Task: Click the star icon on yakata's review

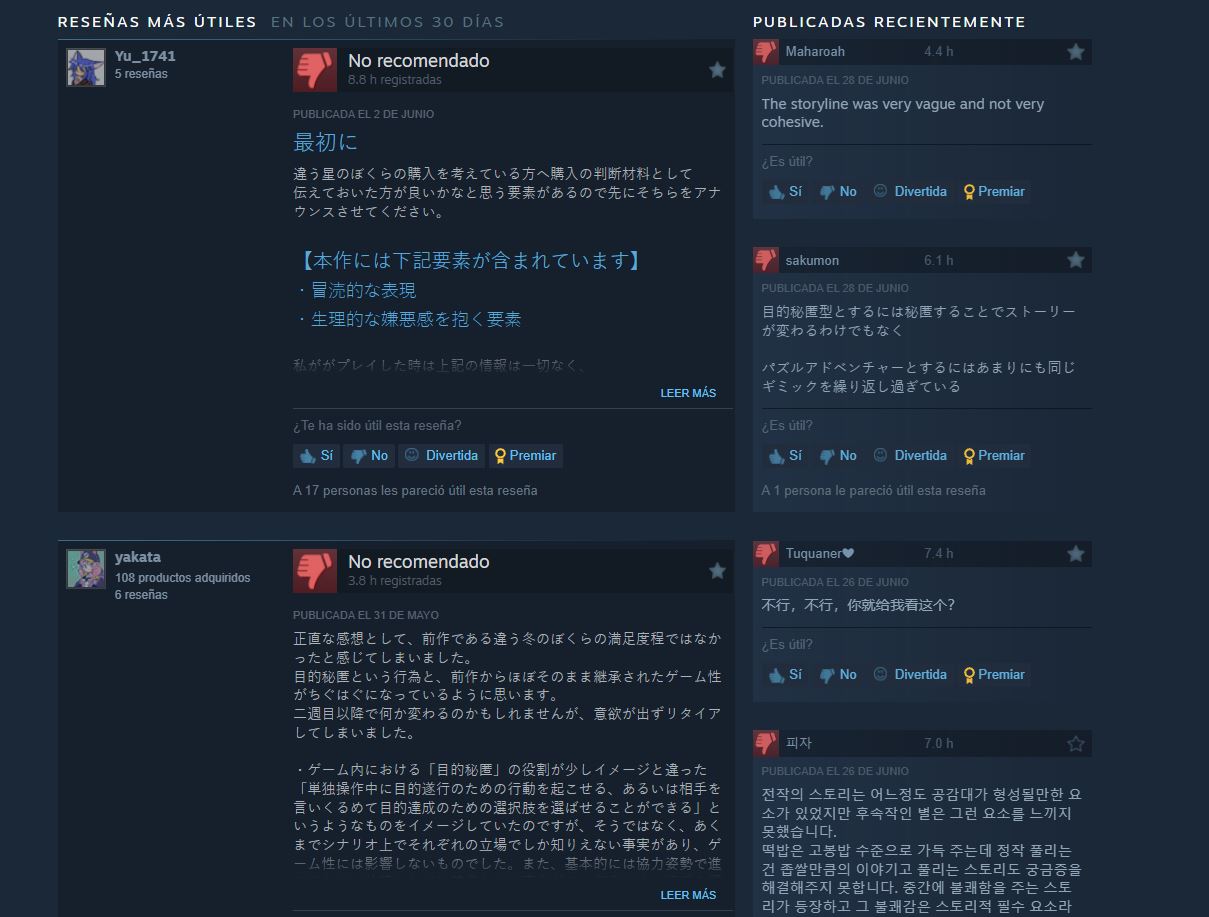Action: click(x=717, y=571)
